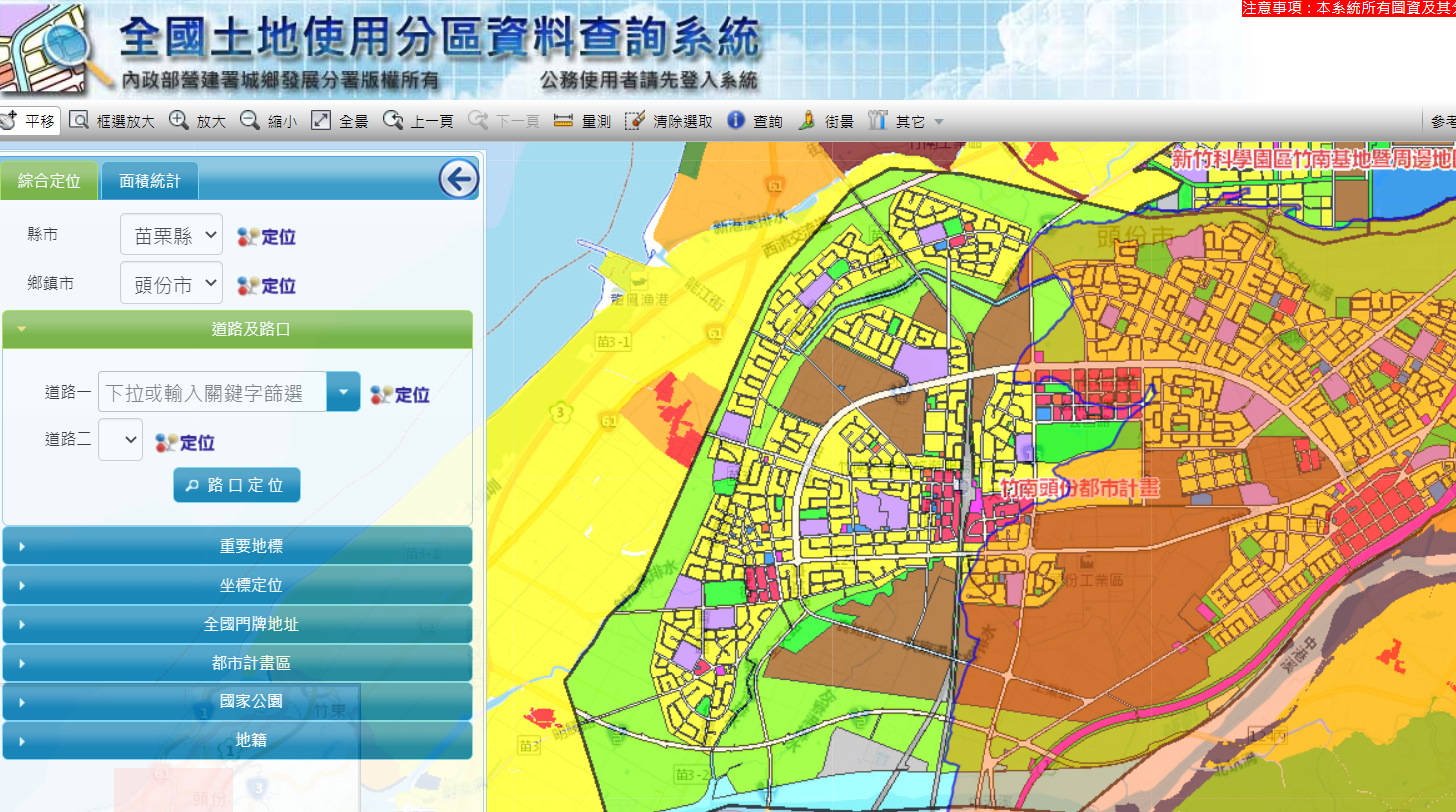The image size is (1456, 812).
Task: Select the 量測 measure tool
Action: (x=583, y=121)
